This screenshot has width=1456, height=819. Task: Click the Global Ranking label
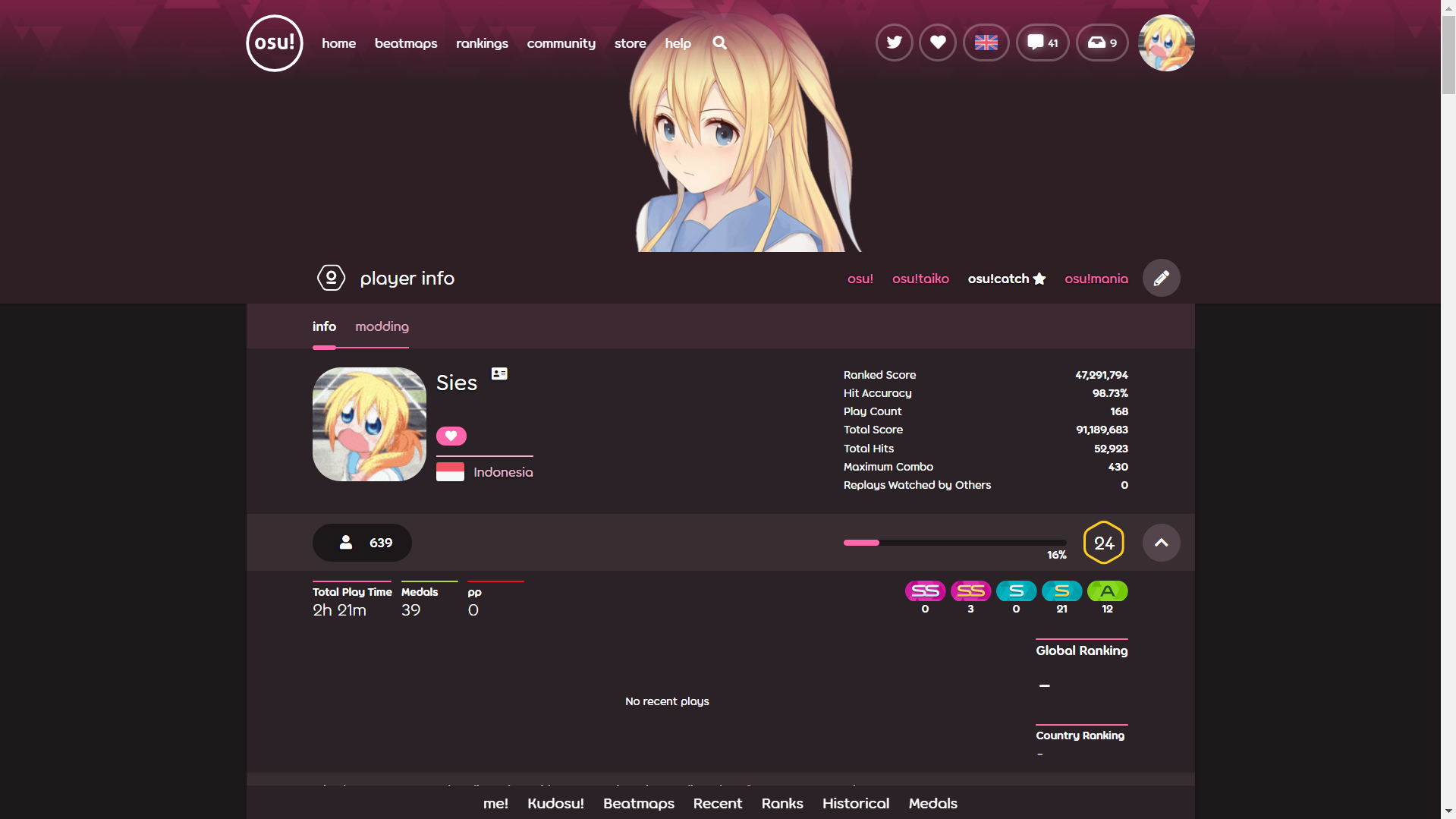1082,650
